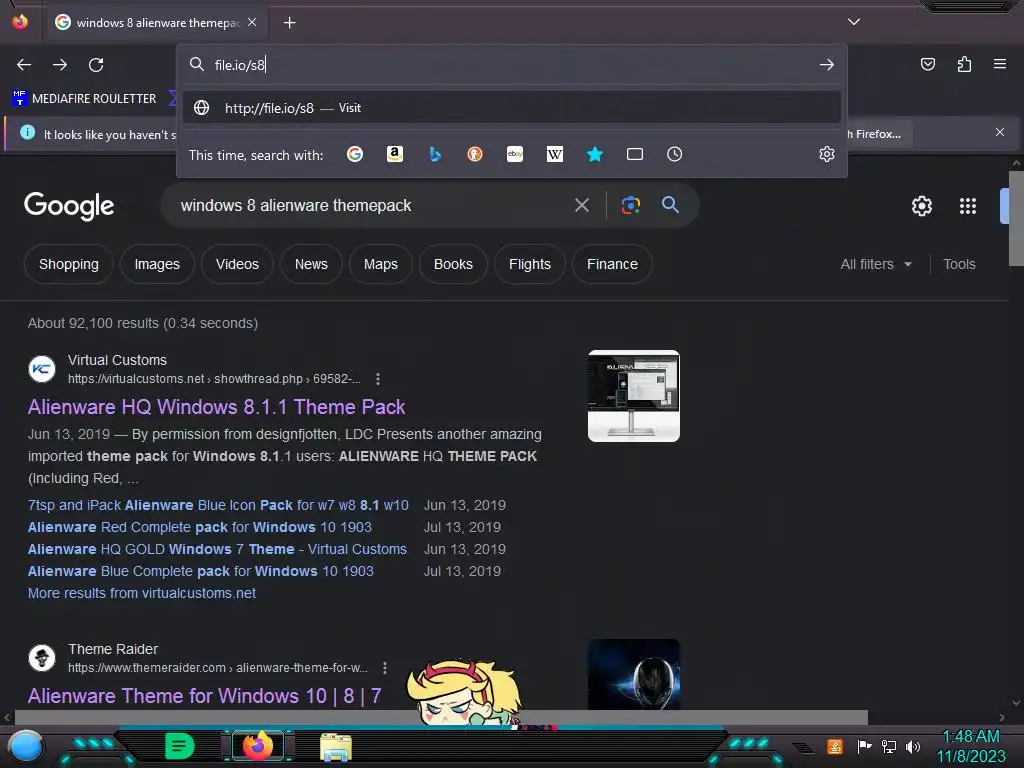Filter results by Videos
Image resolution: width=1024 pixels, height=768 pixels.
pos(237,264)
